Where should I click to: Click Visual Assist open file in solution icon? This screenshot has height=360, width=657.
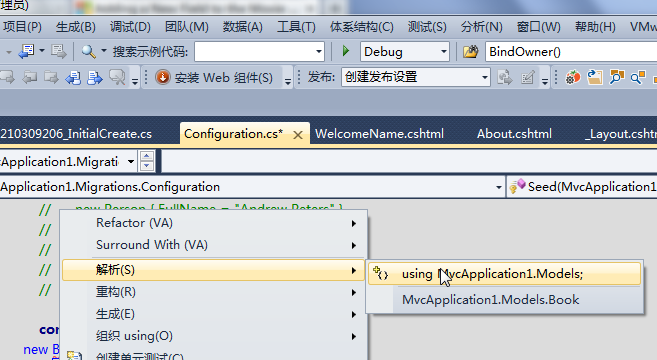pos(595,78)
